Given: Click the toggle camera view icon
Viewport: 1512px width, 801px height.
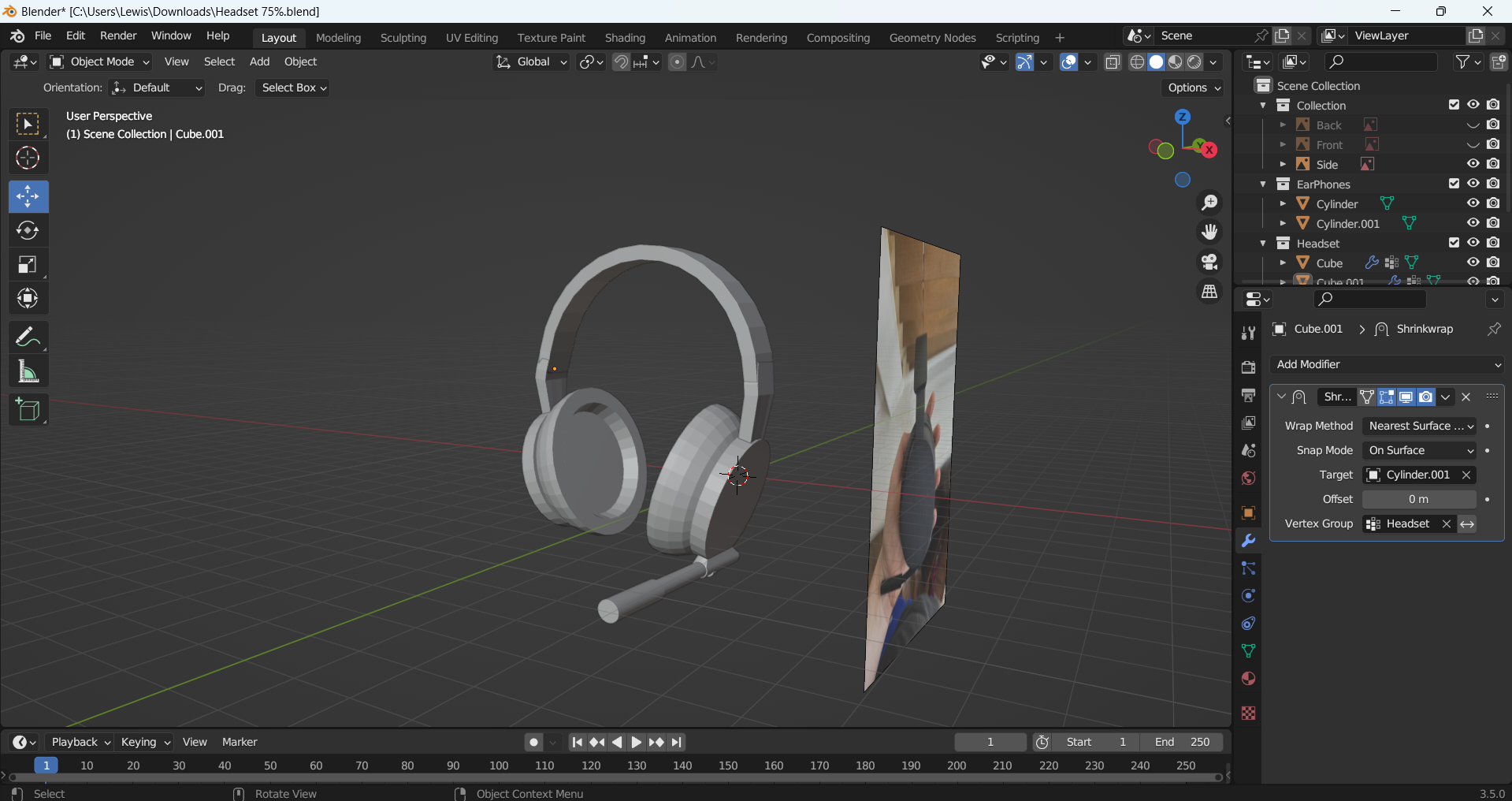Looking at the screenshot, I should tap(1209, 262).
